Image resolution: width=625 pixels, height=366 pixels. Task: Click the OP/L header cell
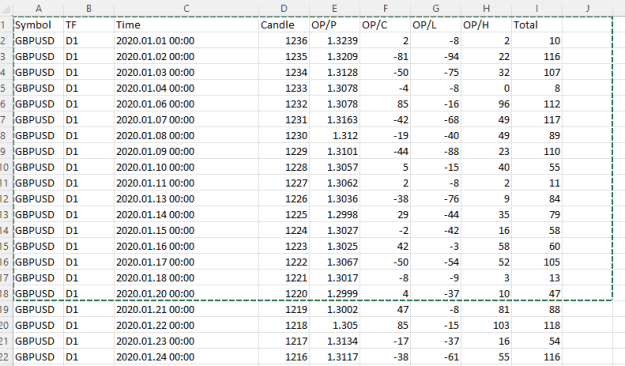point(436,25)
